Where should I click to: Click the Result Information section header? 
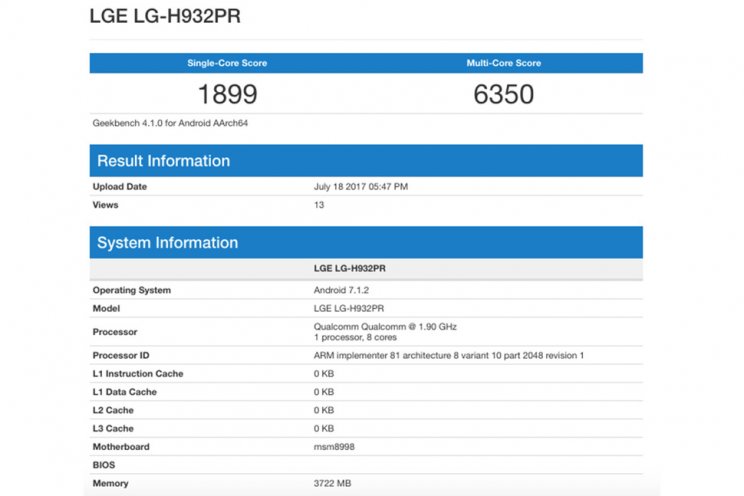(366, 160)
